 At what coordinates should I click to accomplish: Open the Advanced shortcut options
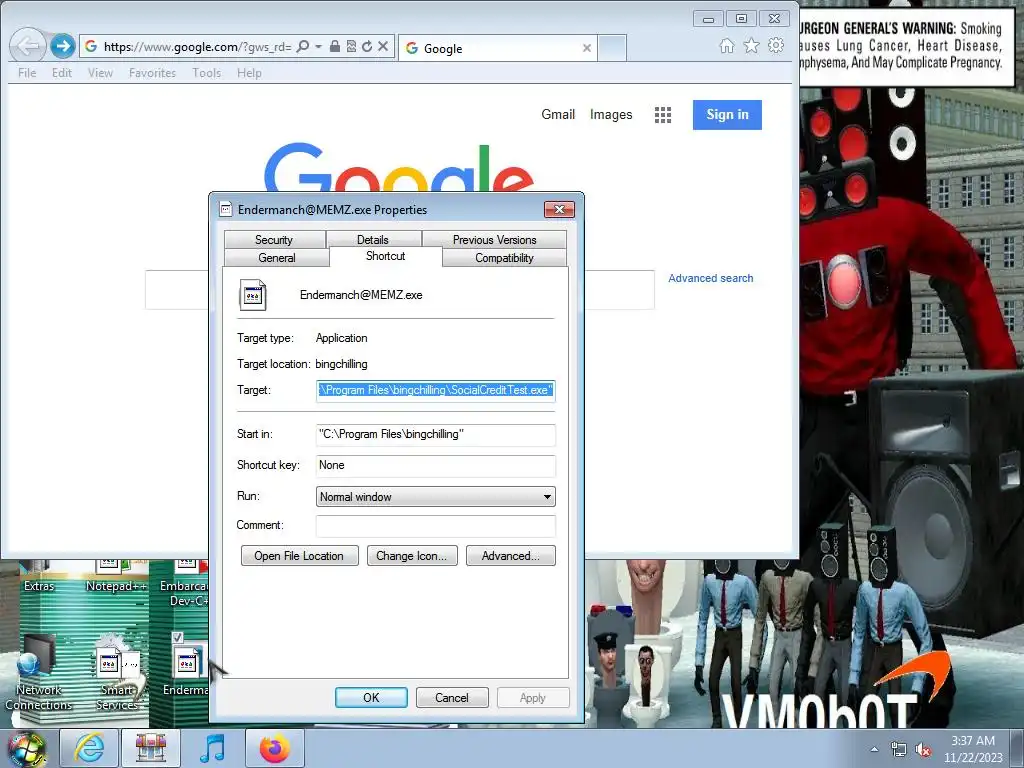coord(511,556)
